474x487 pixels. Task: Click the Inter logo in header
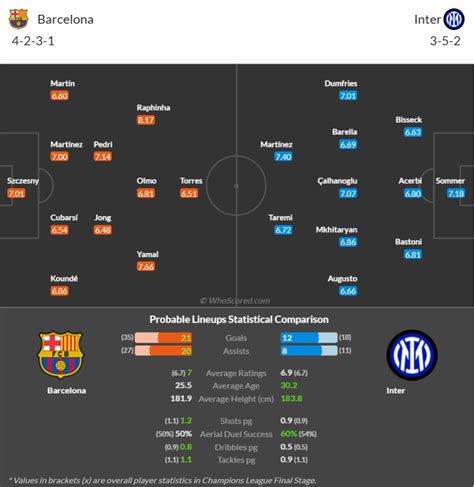pyautogui.click(x=454, y=19)
